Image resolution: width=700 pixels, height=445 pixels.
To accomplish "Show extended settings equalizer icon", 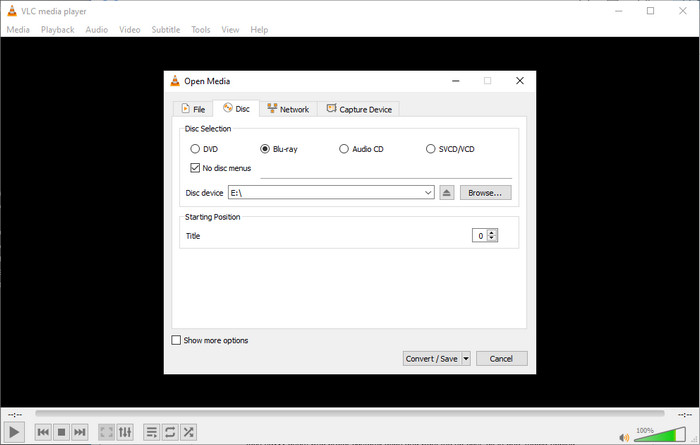I will [125, 432].
